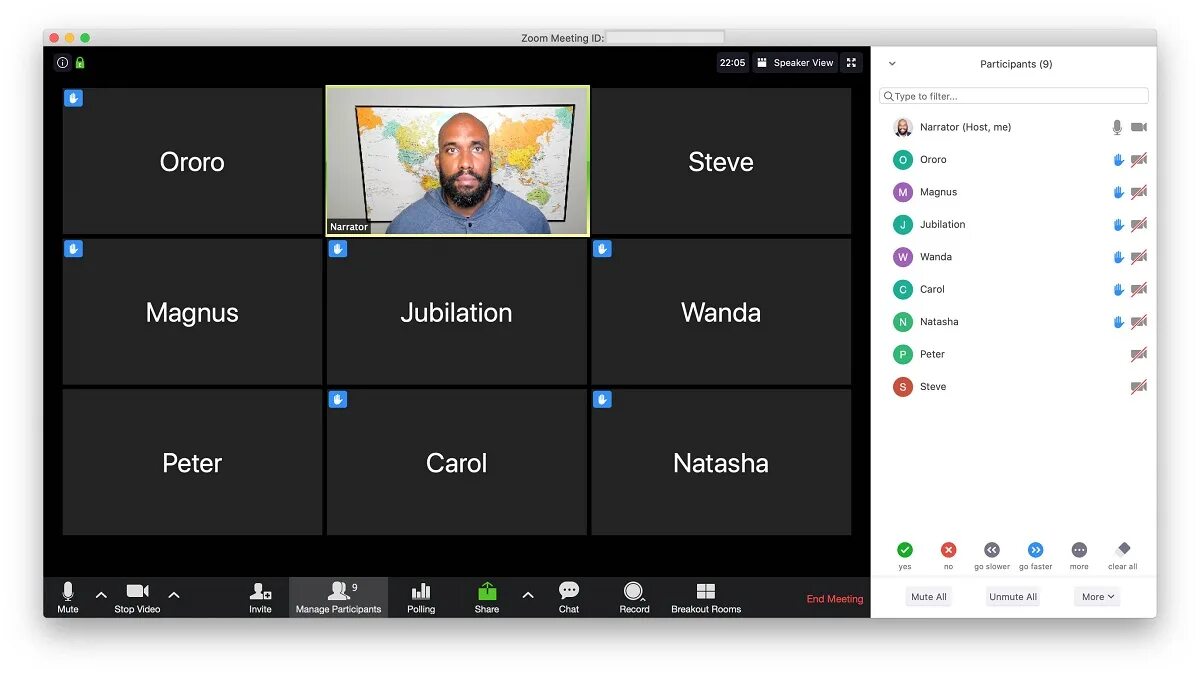Click raised hand badge on Wanda tile
Image resolution: width=1200 pixels, height=675 pixels.
(x=602, y=249)
